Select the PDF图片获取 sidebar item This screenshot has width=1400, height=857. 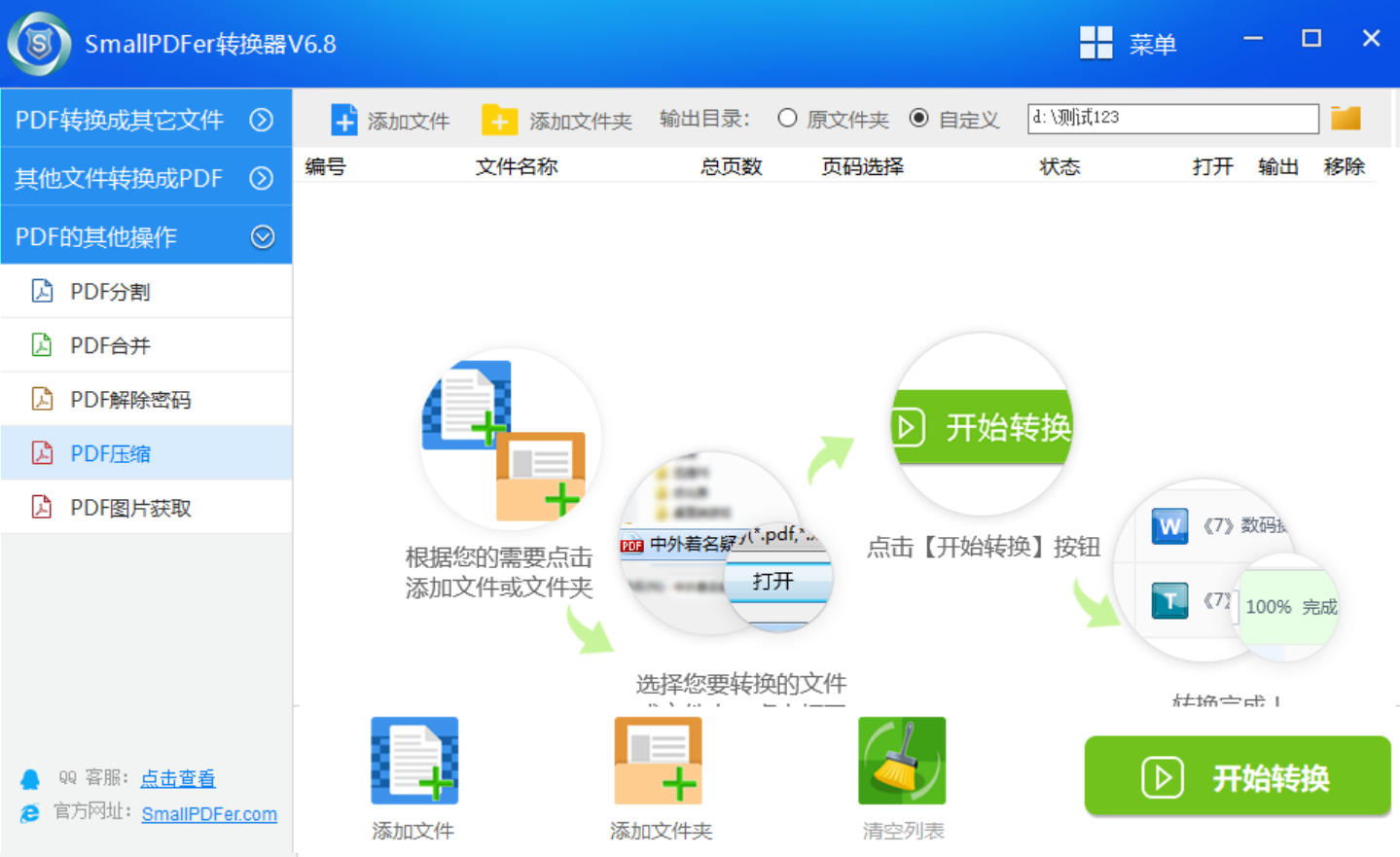pyautogui.click(x=130, y=508)
